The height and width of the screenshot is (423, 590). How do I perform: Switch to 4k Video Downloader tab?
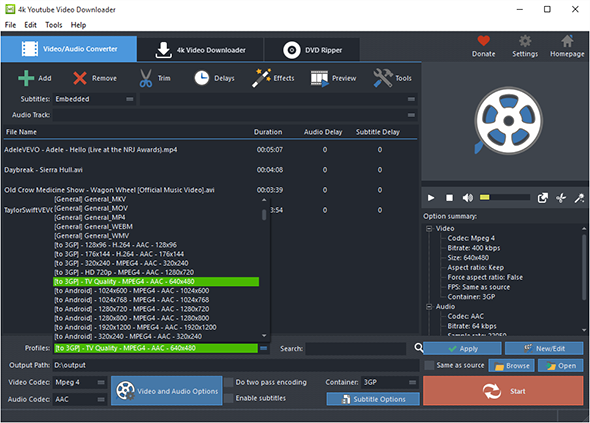tap(200, 50)
